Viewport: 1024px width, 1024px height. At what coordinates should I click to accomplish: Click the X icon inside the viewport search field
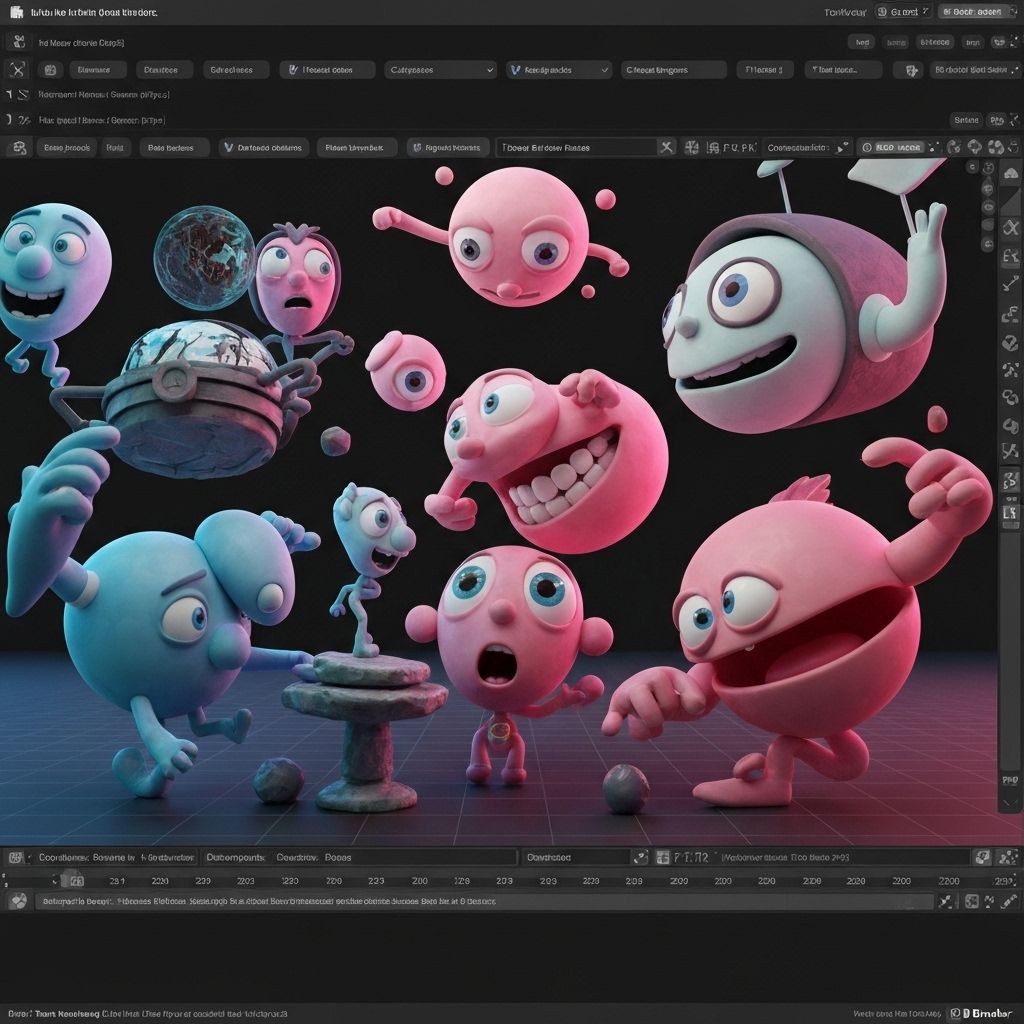click(667, 147)
